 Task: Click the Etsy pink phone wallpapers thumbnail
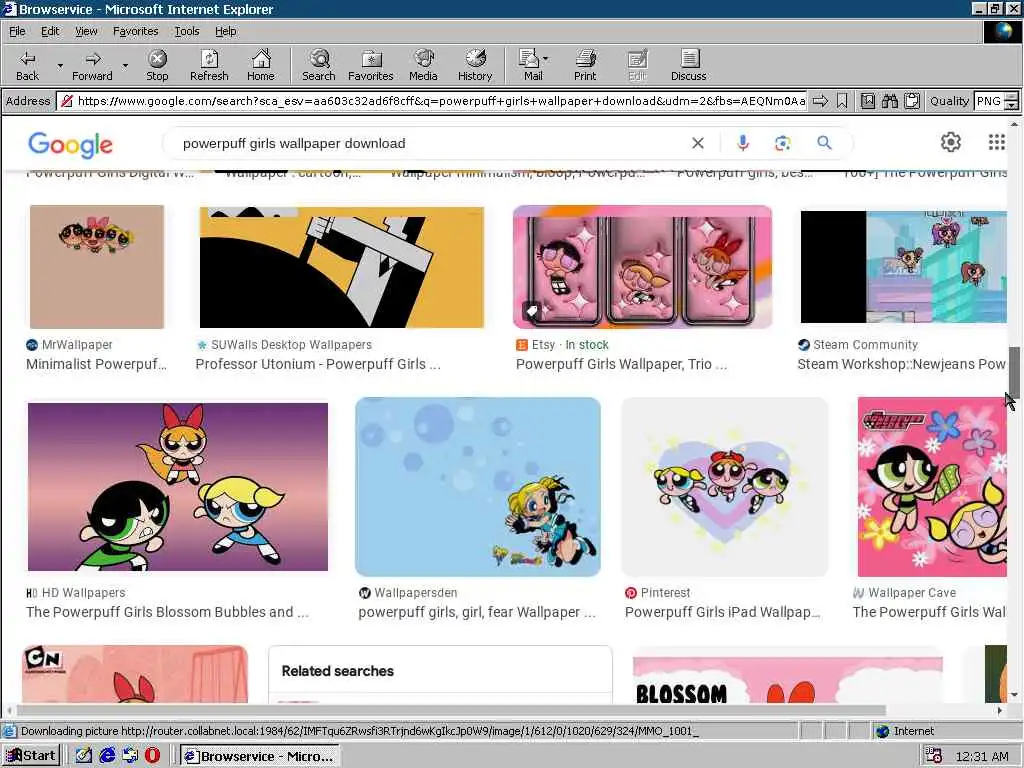click(643, 266)
